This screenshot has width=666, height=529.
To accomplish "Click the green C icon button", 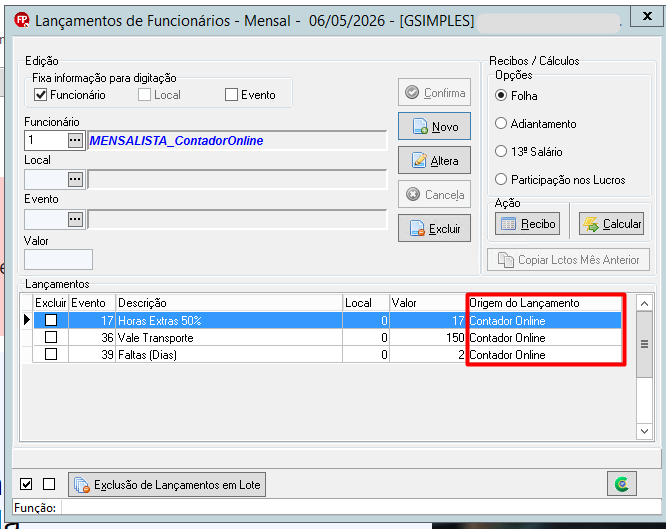I will click(622, 484).
